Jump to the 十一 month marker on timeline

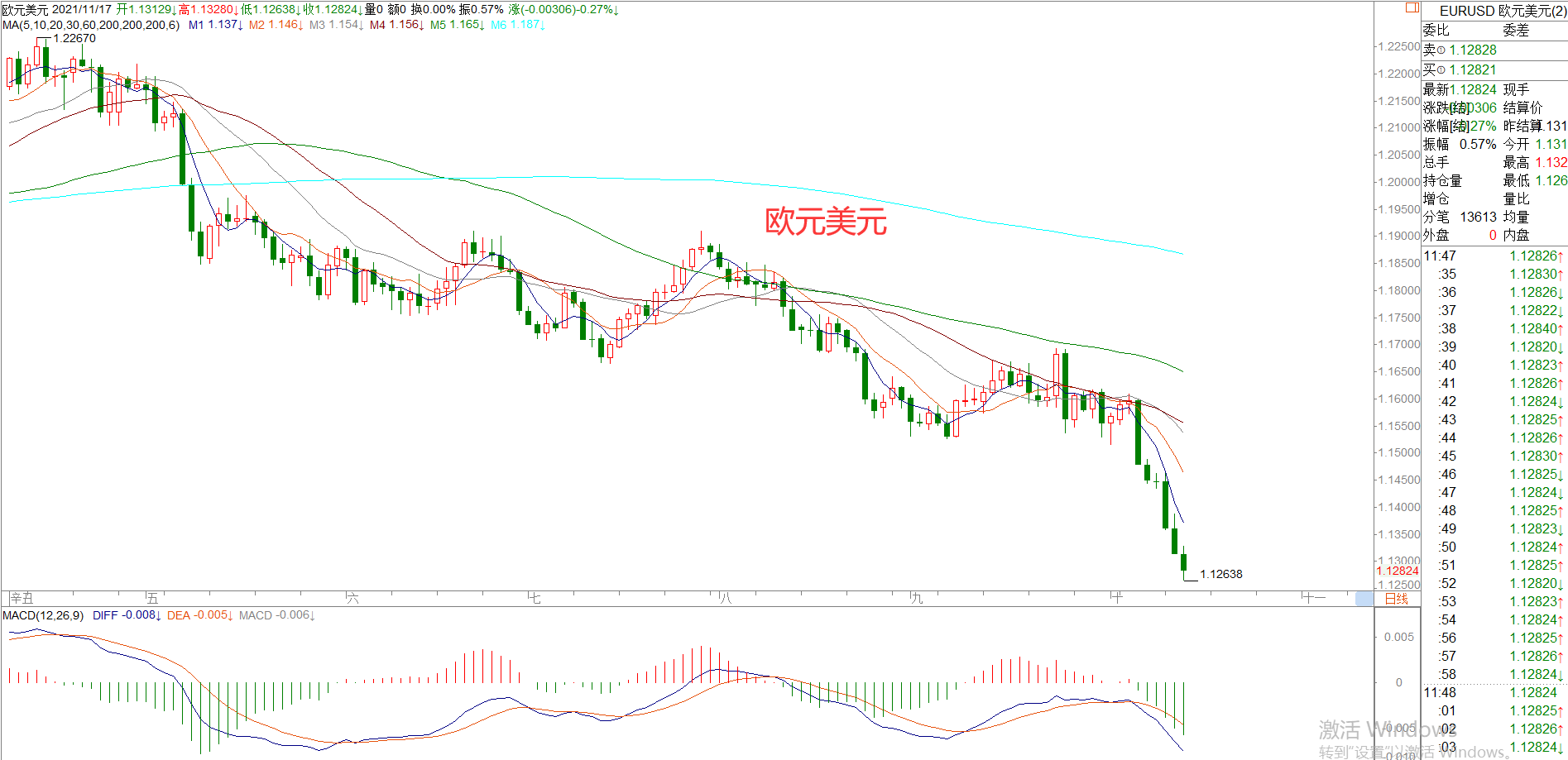pos(1313,598)
